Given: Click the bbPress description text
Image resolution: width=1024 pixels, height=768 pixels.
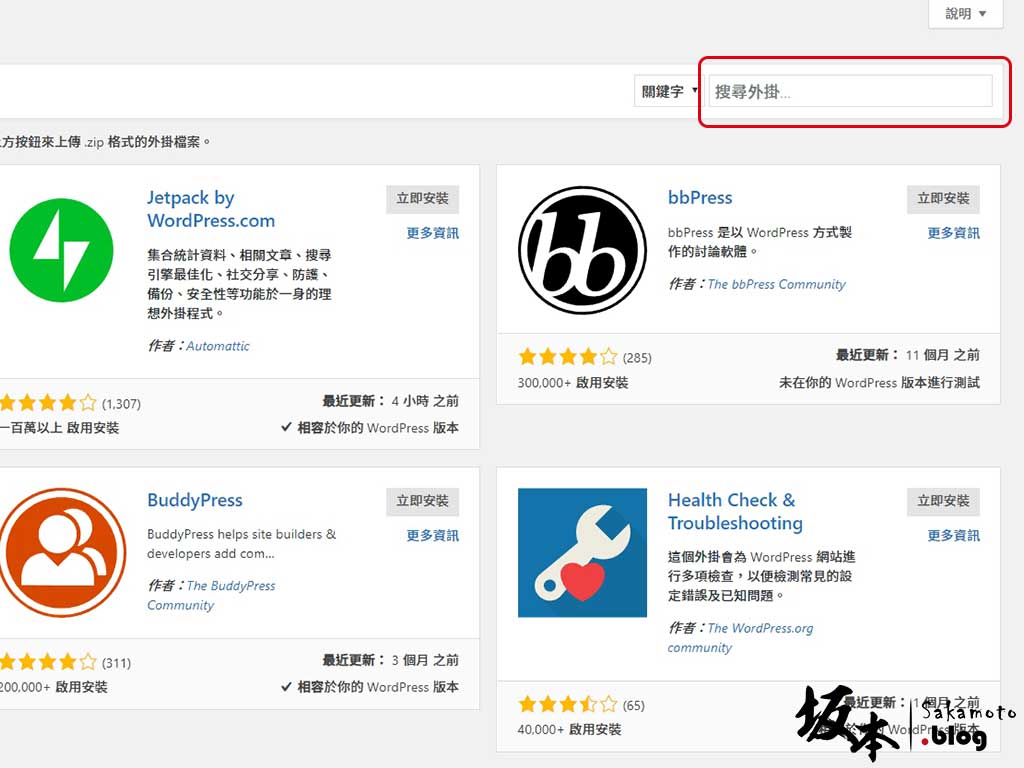Looking at the screenshot, I should click(x=760, y=242).
